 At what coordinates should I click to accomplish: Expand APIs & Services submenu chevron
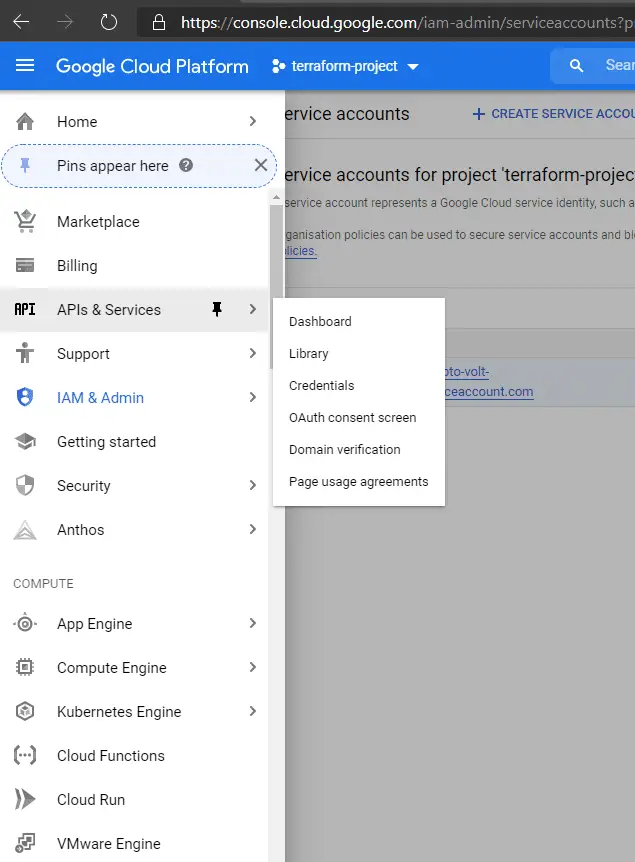tap(252, 310)
